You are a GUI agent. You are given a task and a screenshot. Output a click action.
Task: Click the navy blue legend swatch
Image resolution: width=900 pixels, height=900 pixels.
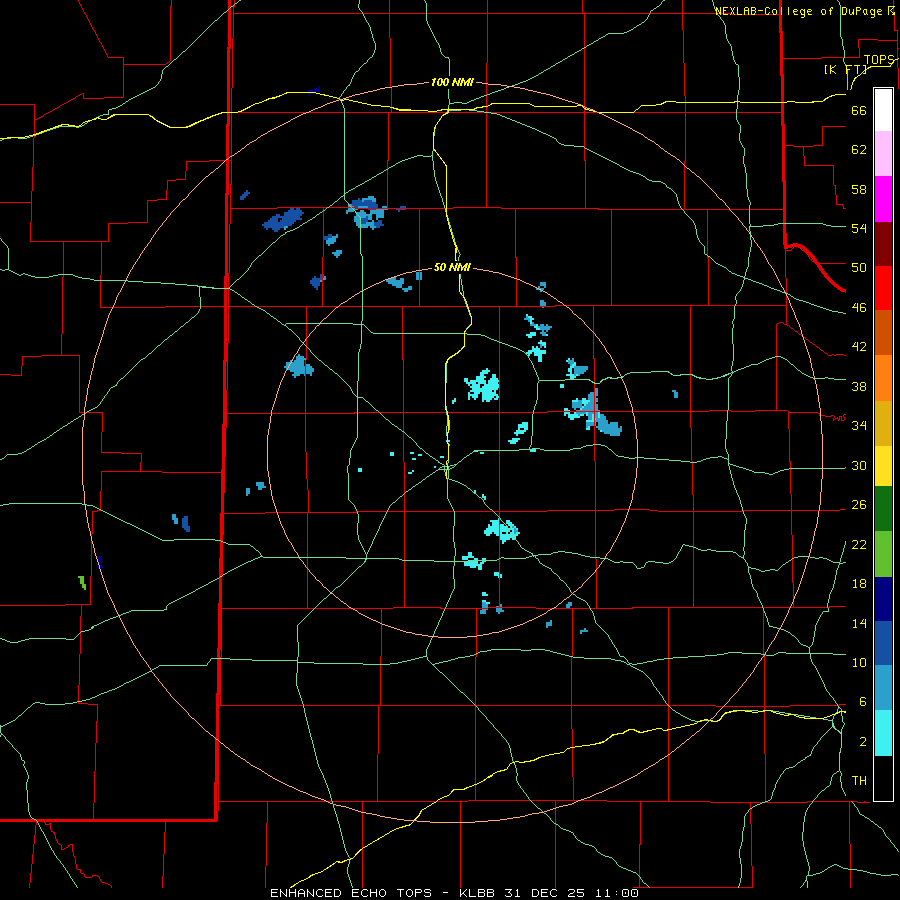[x=883, y=599]
